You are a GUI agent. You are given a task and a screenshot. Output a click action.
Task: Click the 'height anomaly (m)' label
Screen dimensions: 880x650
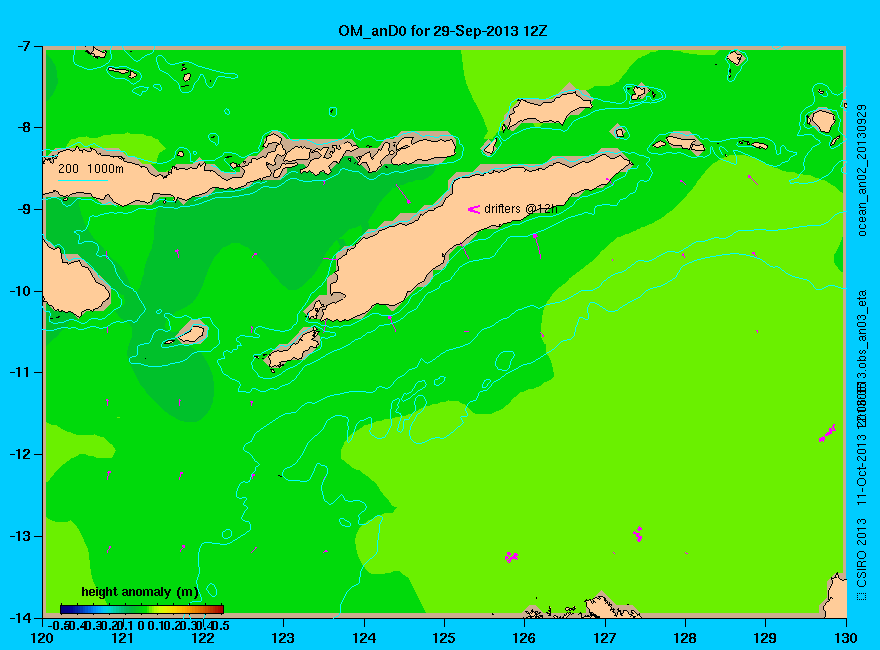coord(140,592)
